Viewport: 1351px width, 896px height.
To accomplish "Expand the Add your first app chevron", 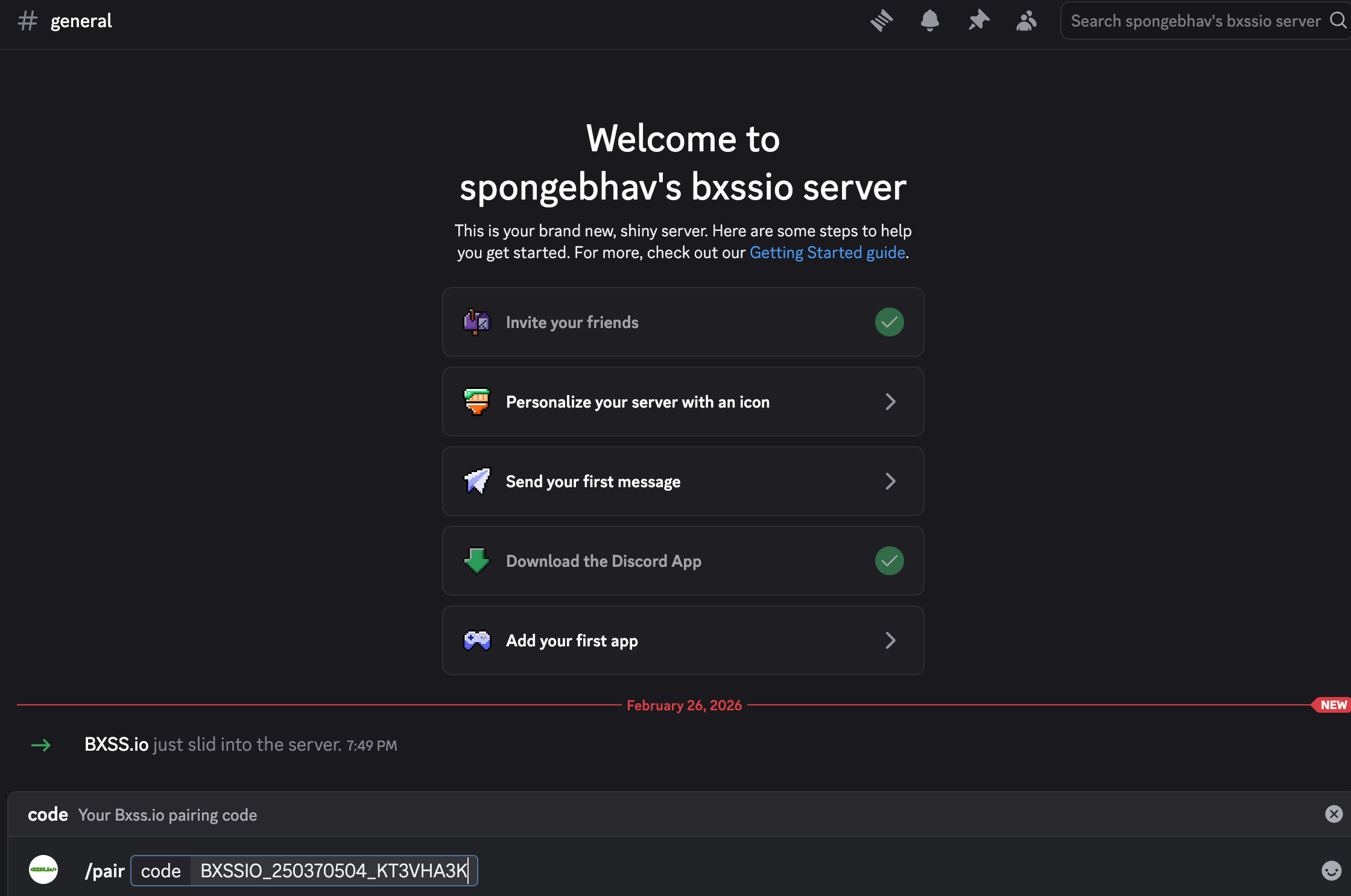I will tap(890, 640).
